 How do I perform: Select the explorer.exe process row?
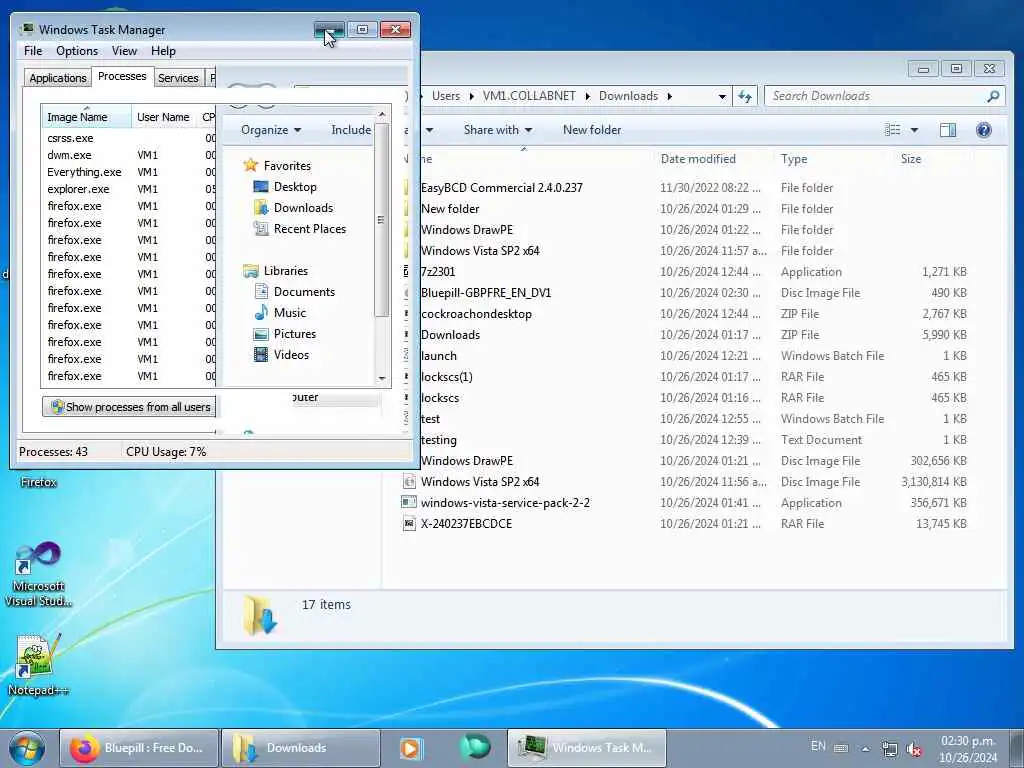click(x=128, y=189)
